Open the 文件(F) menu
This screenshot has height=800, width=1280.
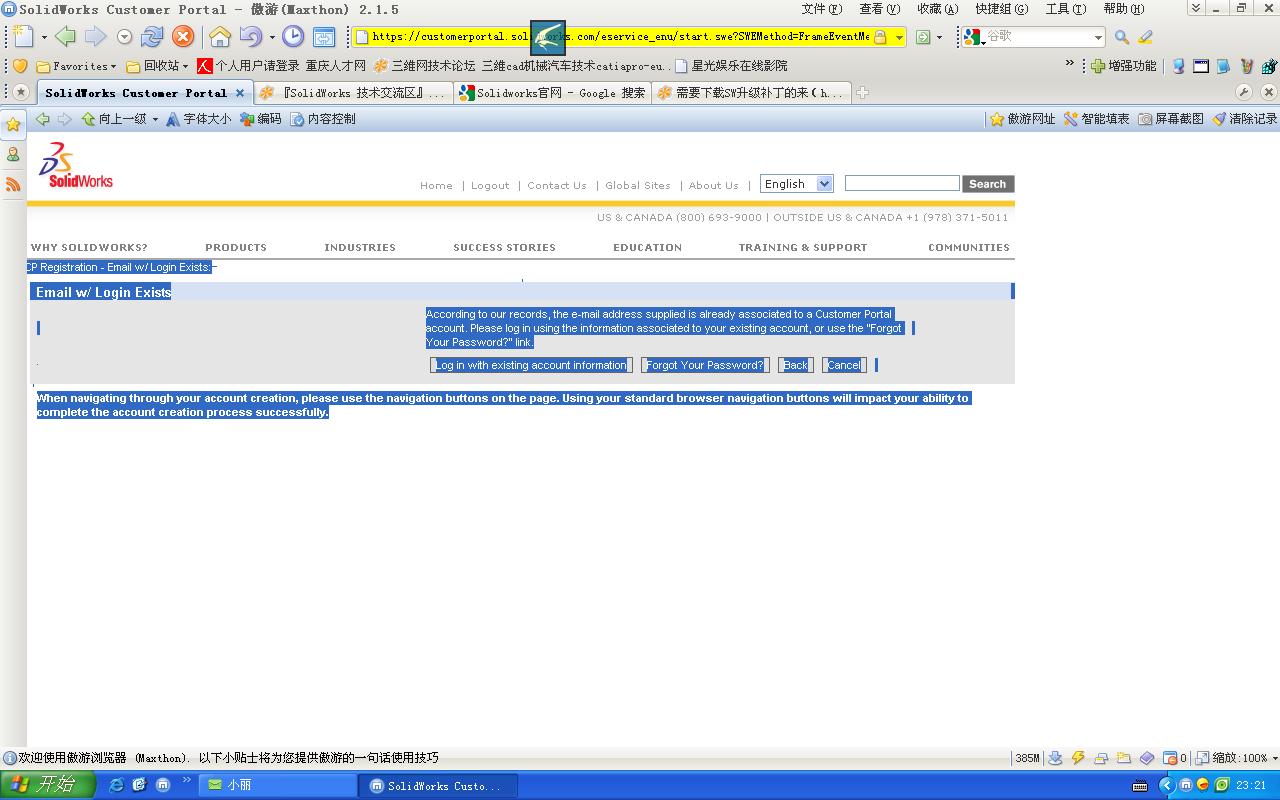821,9
